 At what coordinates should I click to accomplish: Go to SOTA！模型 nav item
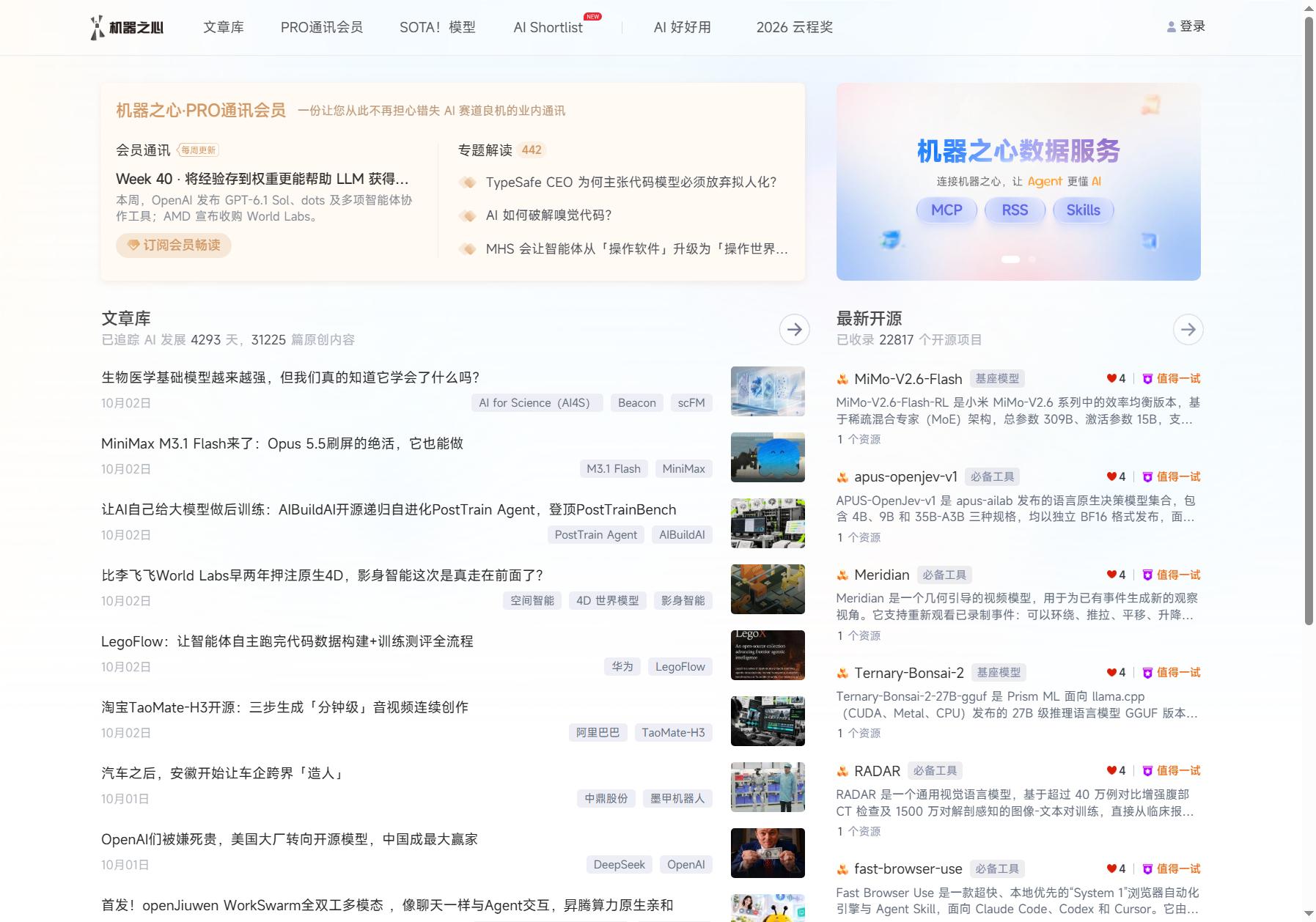[x=438, y=27]
